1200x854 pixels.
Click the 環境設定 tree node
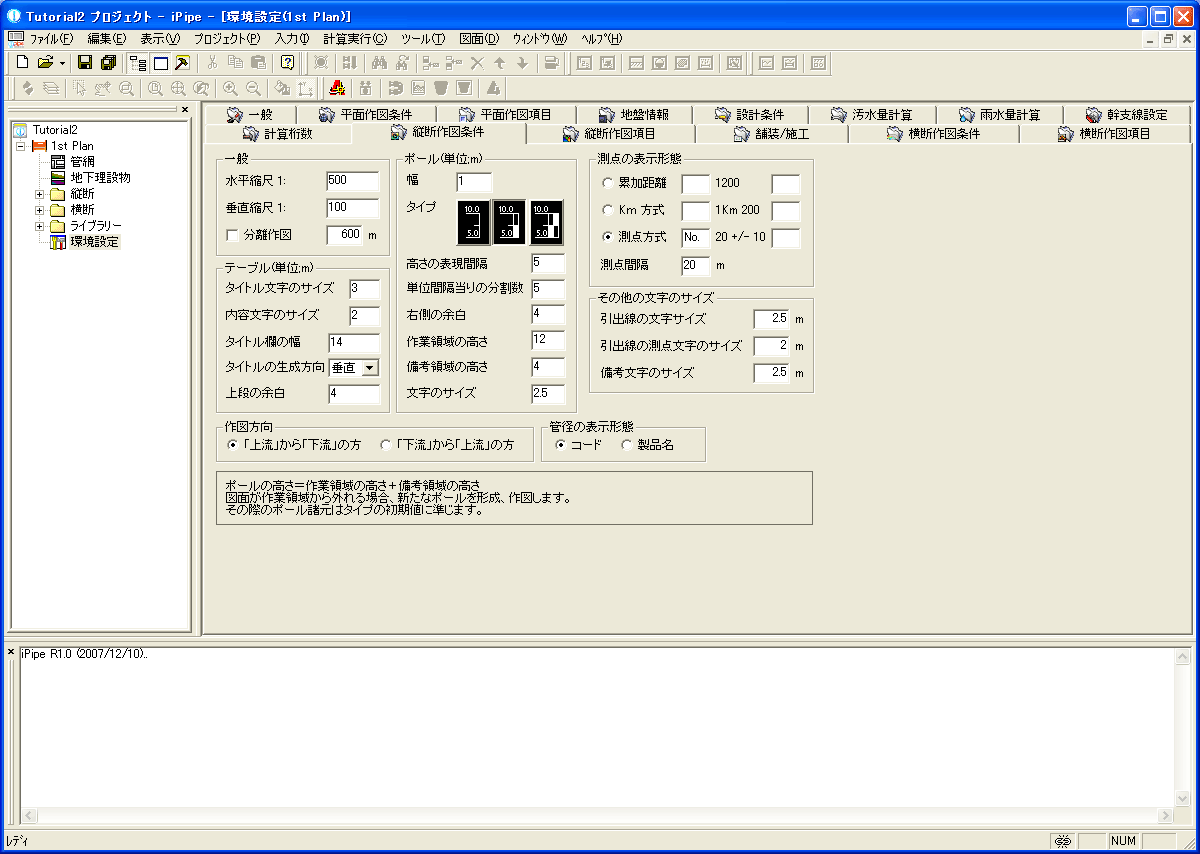coord(96,241)
